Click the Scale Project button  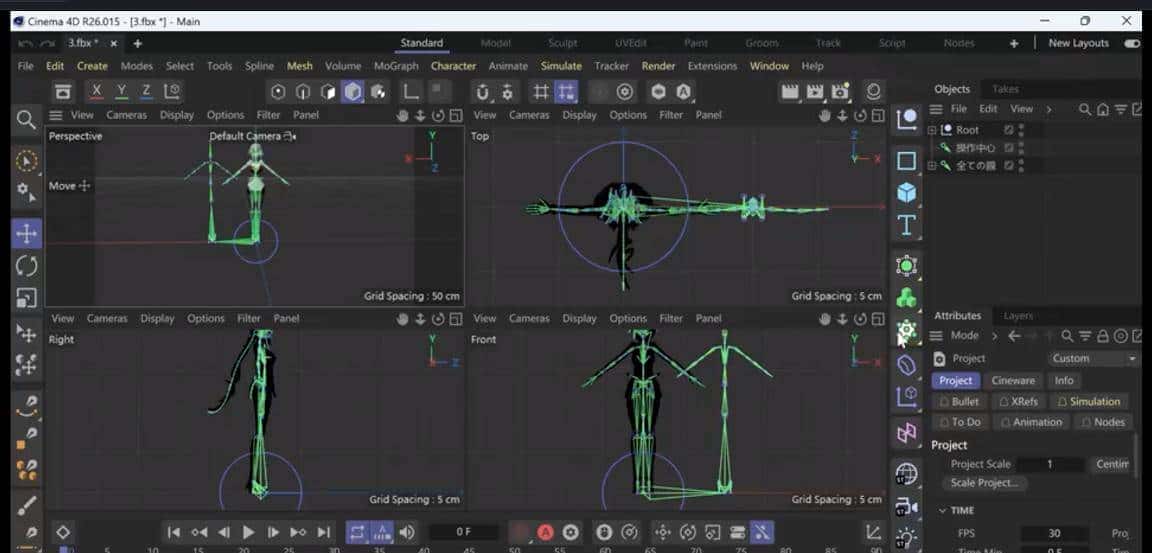(984, 483)
